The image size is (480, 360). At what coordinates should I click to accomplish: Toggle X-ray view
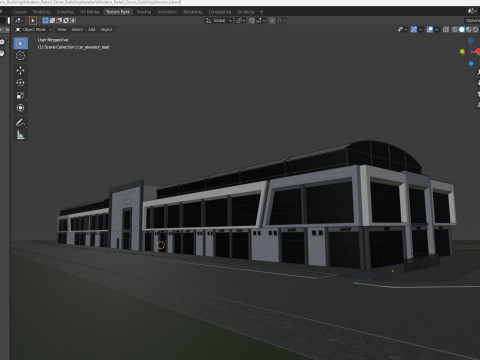[446, 30]
